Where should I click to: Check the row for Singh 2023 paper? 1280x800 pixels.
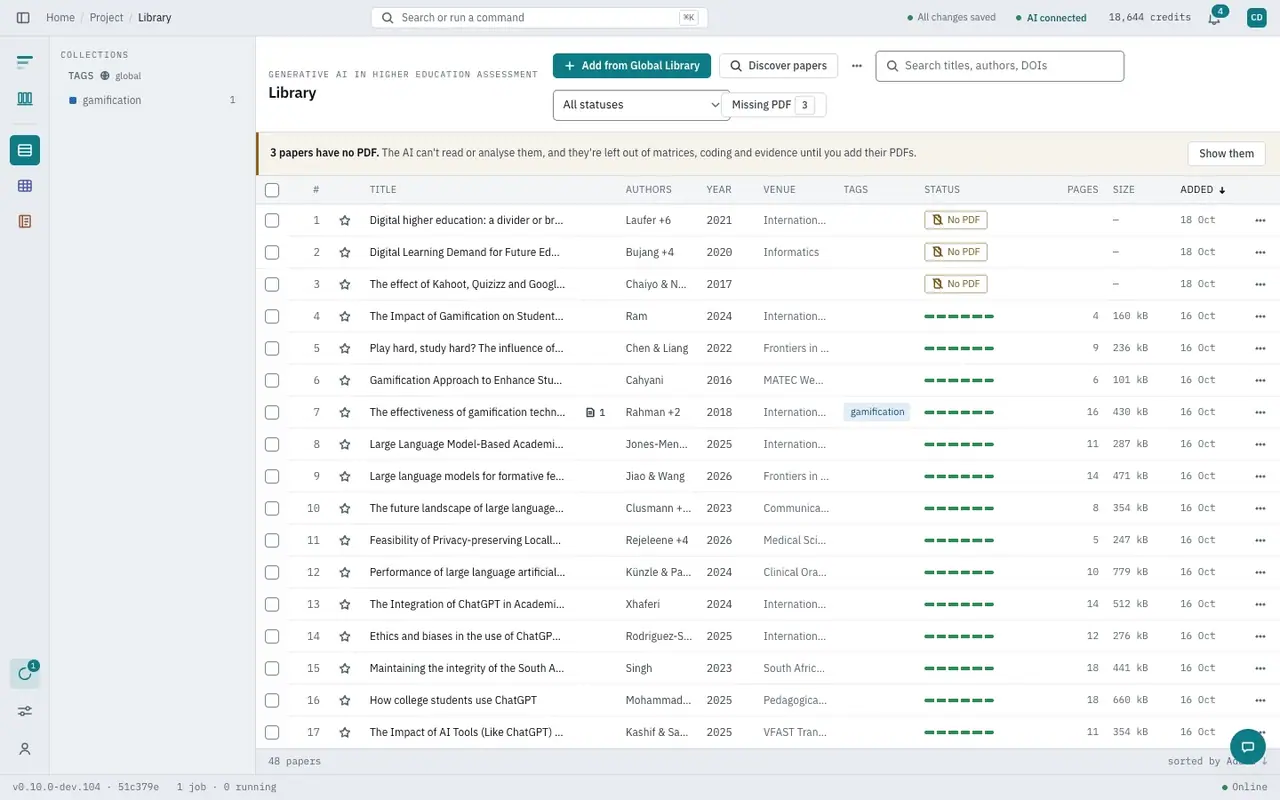272,668
